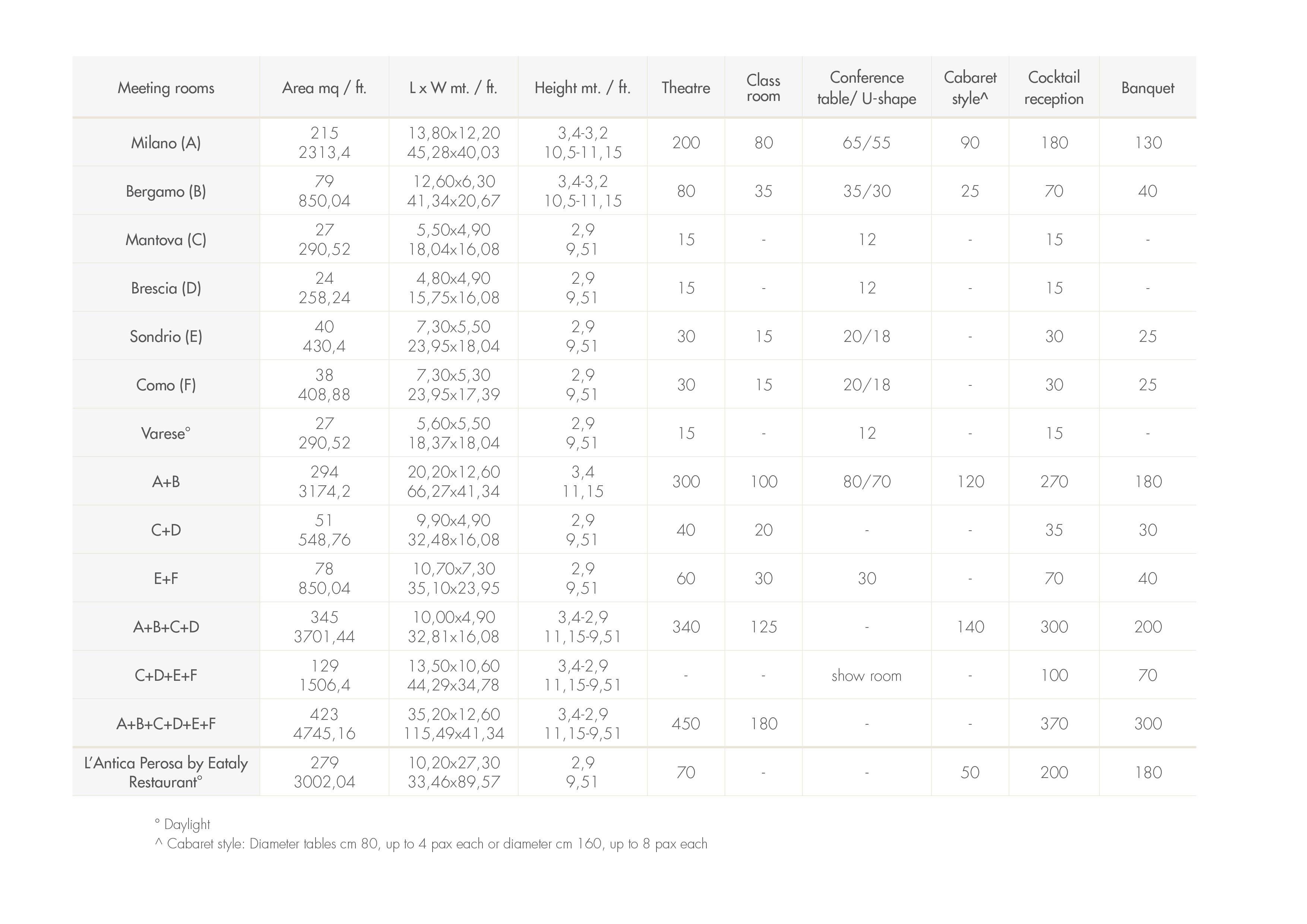The height and width of the screenshot is (924, 1307).
Task: Click restaurant area cell '279 3002,04'
Action: pyautogui.click(x=324, y=772)
